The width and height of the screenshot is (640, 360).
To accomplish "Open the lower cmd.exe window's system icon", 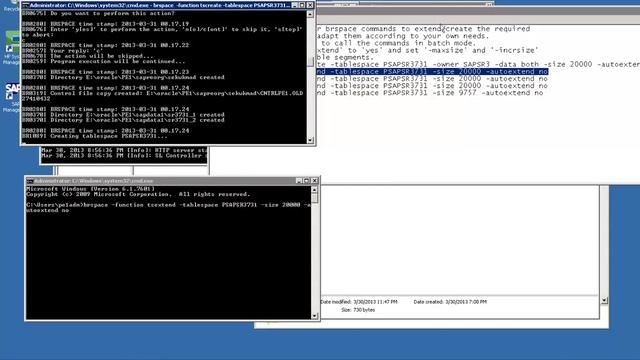I will (x=30, y=181).
